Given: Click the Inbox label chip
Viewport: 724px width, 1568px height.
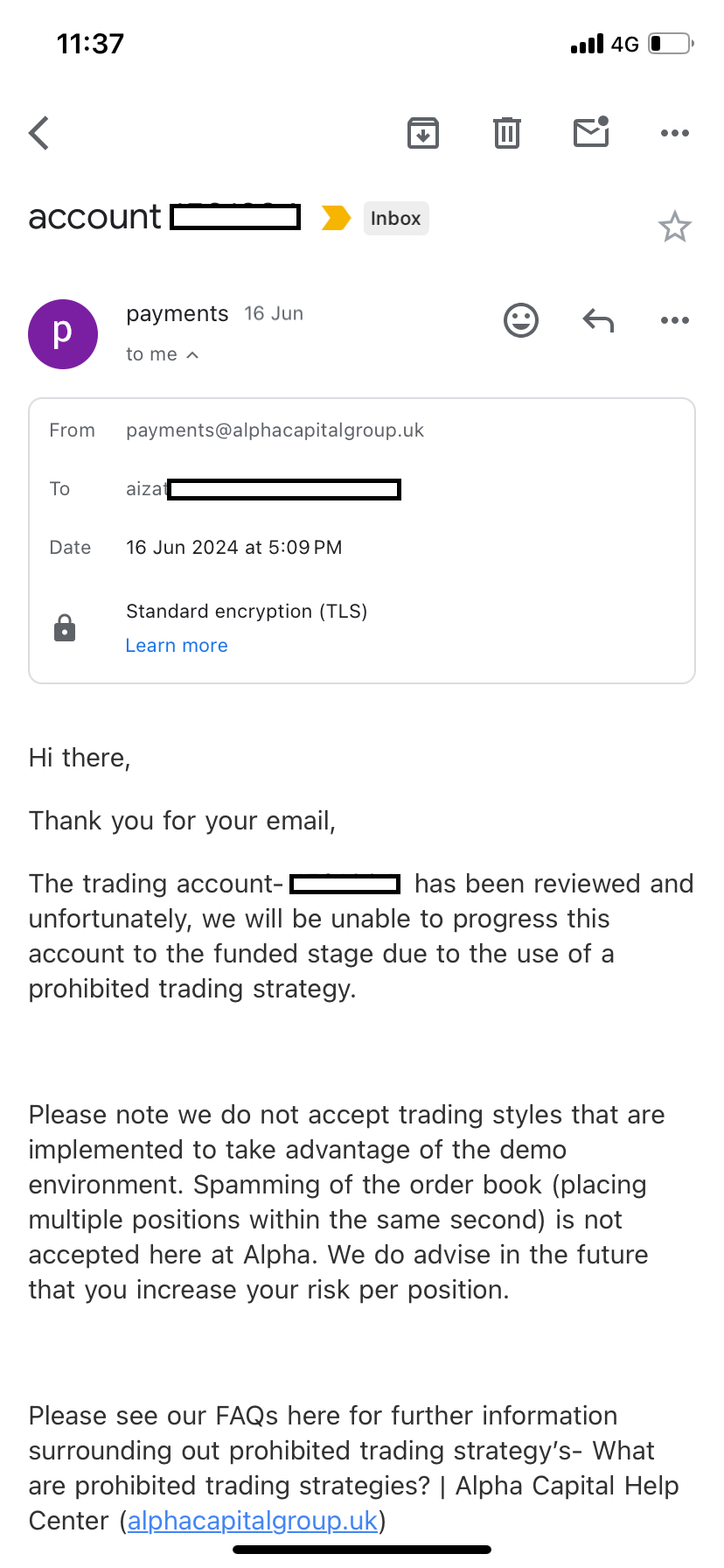Looking at the screenshot, I should click(396, 218).
